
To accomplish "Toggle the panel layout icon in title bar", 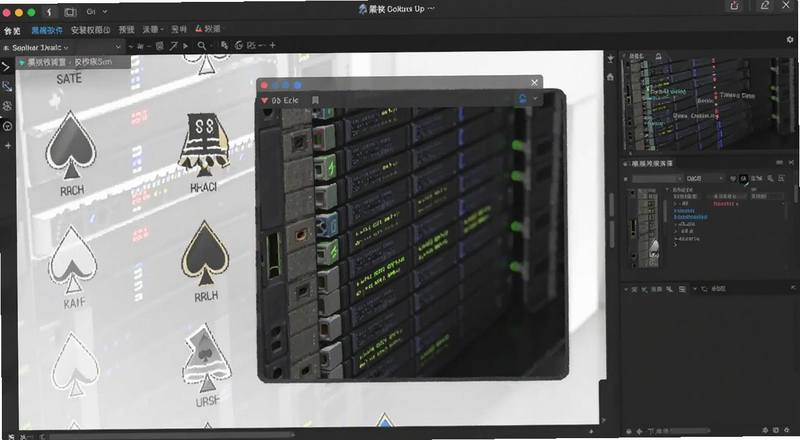I will (70, 12).
